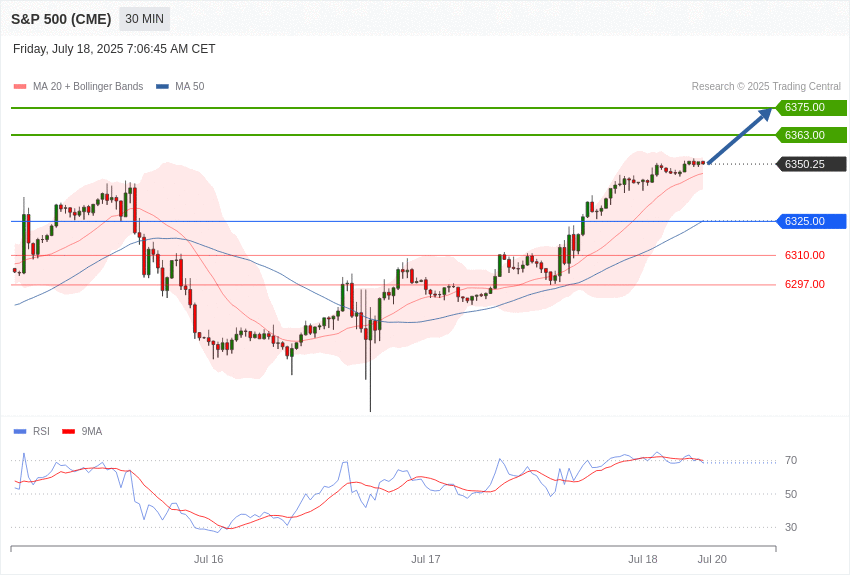Click the blue RSI legend swatch
The height and width of the screenshot is (576, 850).
(20, 431)
